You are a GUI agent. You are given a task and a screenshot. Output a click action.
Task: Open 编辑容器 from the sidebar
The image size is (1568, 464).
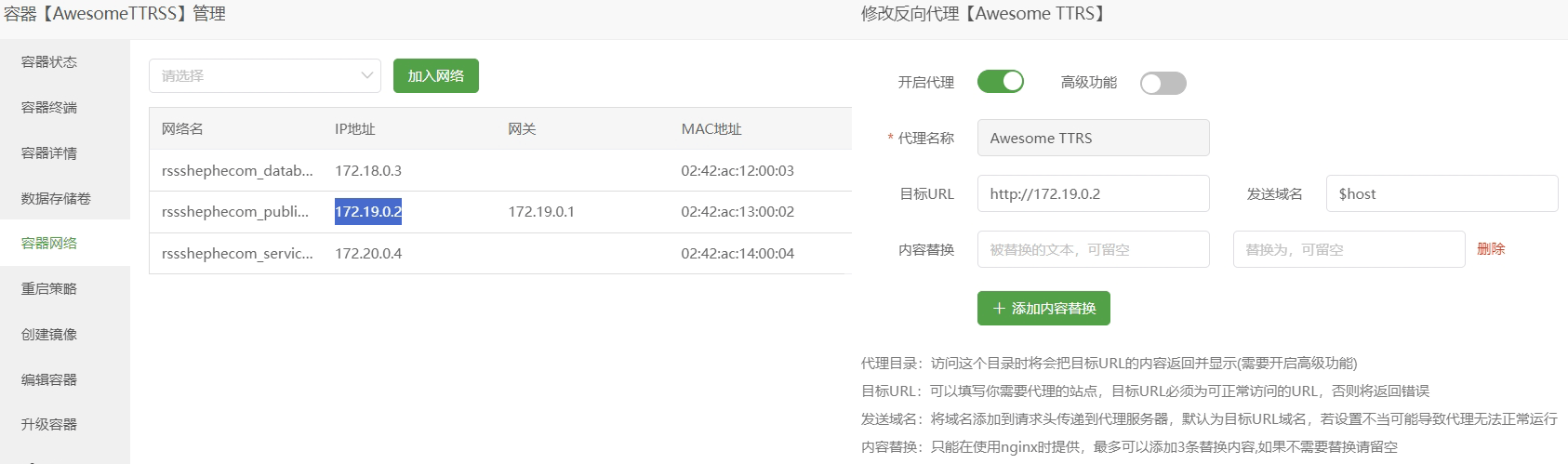tap(49, 379)
